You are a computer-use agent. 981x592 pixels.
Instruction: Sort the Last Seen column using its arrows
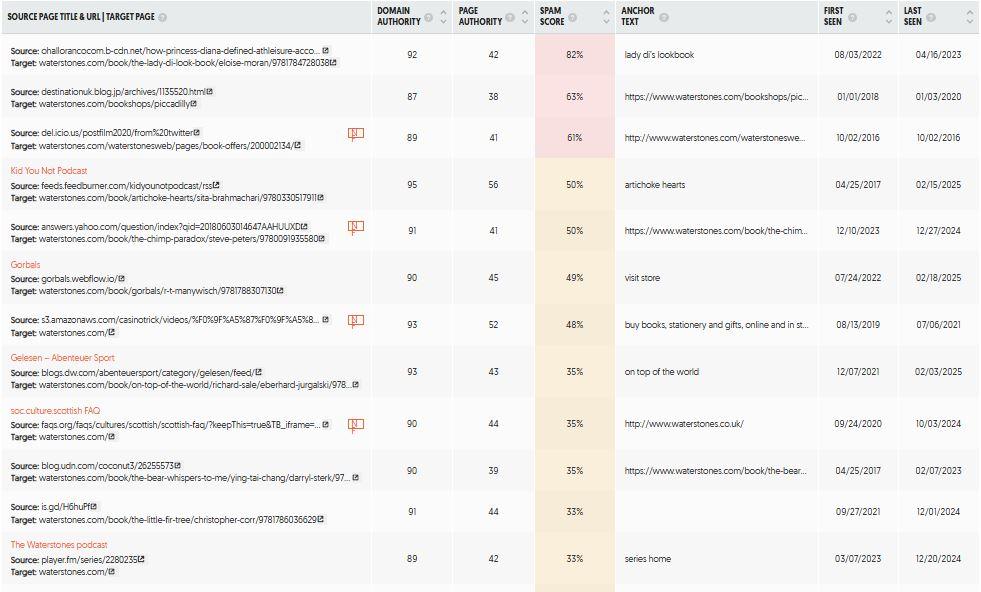pyautogui.click(x=970, y=17)
